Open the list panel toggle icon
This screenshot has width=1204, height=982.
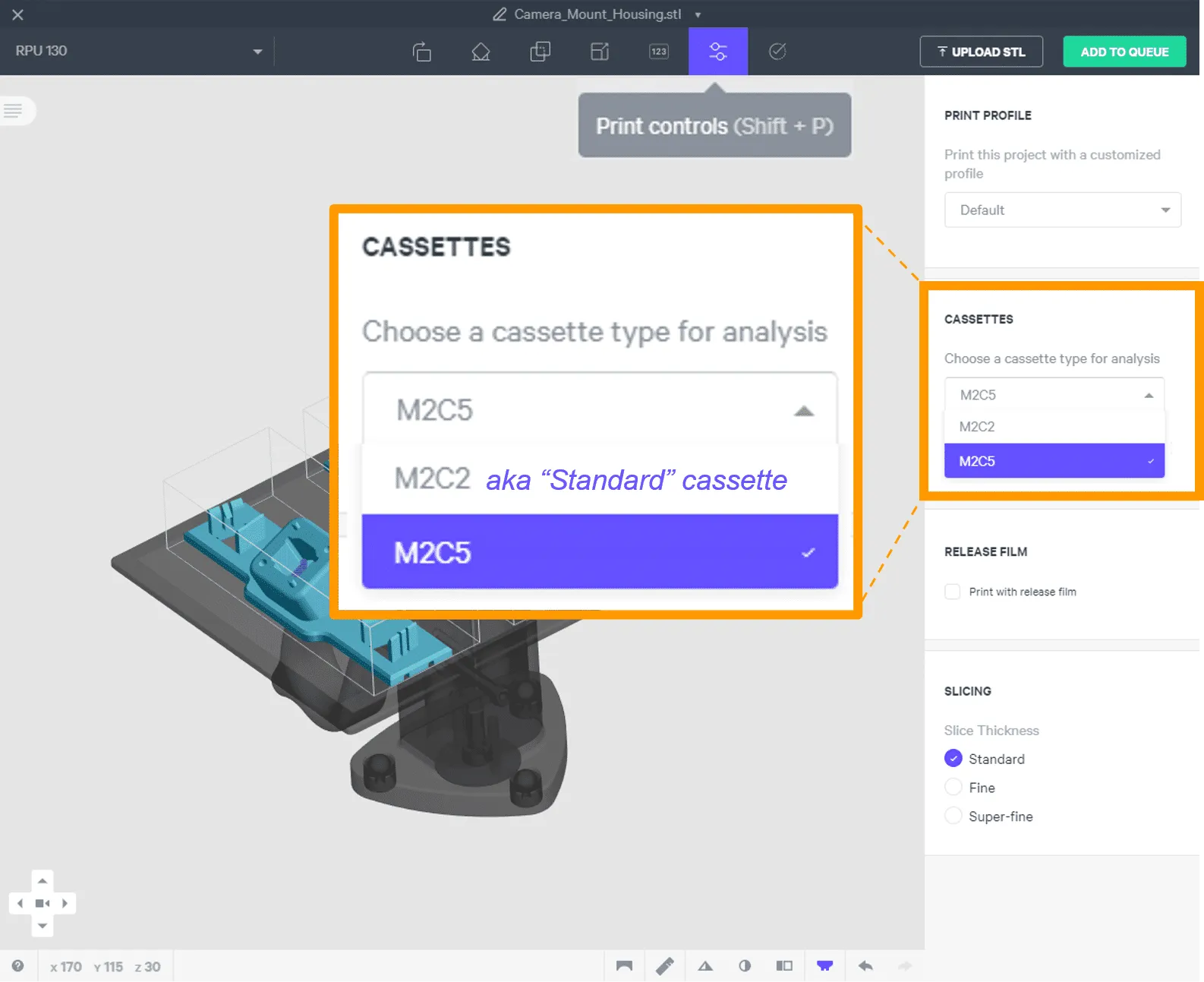13,111
